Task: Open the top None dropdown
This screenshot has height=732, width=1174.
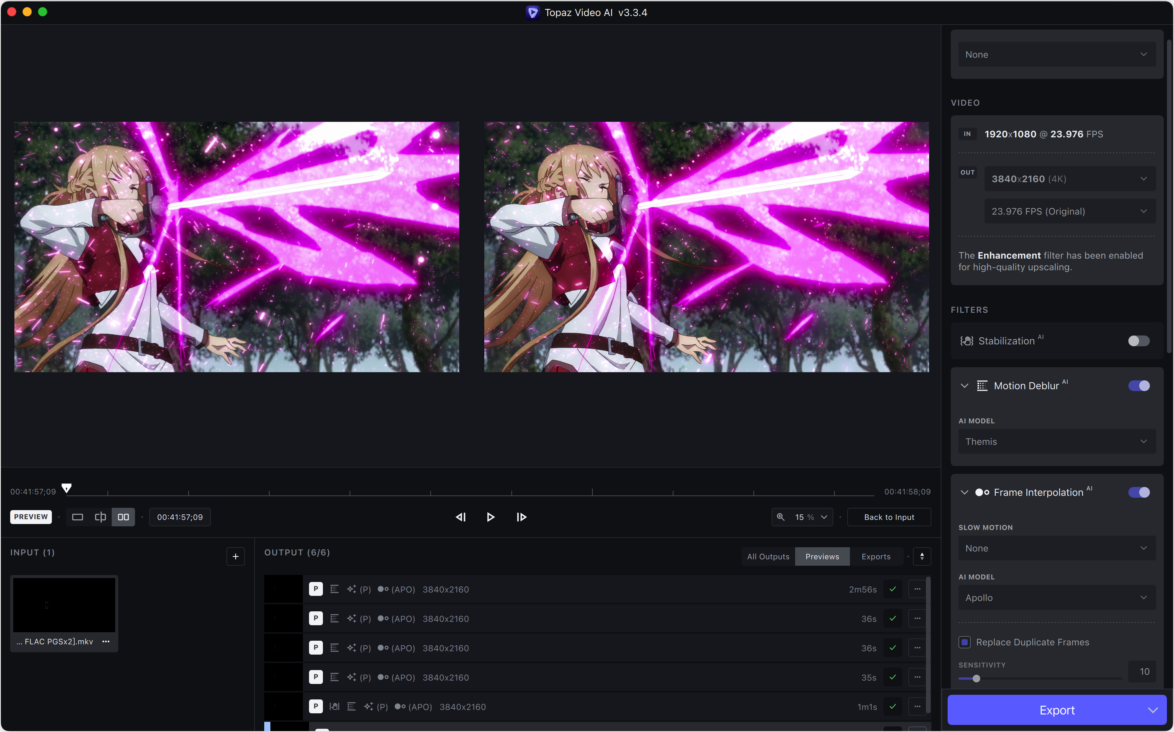Action: coord(1056,55)
